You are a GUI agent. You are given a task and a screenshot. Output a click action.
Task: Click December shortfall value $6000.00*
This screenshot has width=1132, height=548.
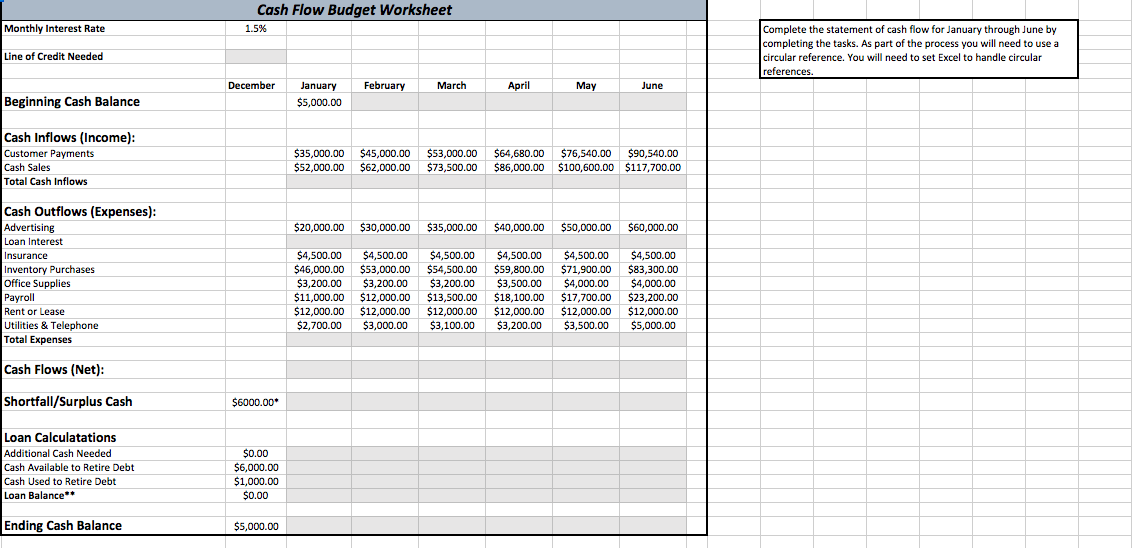click(x=255, y=403)
